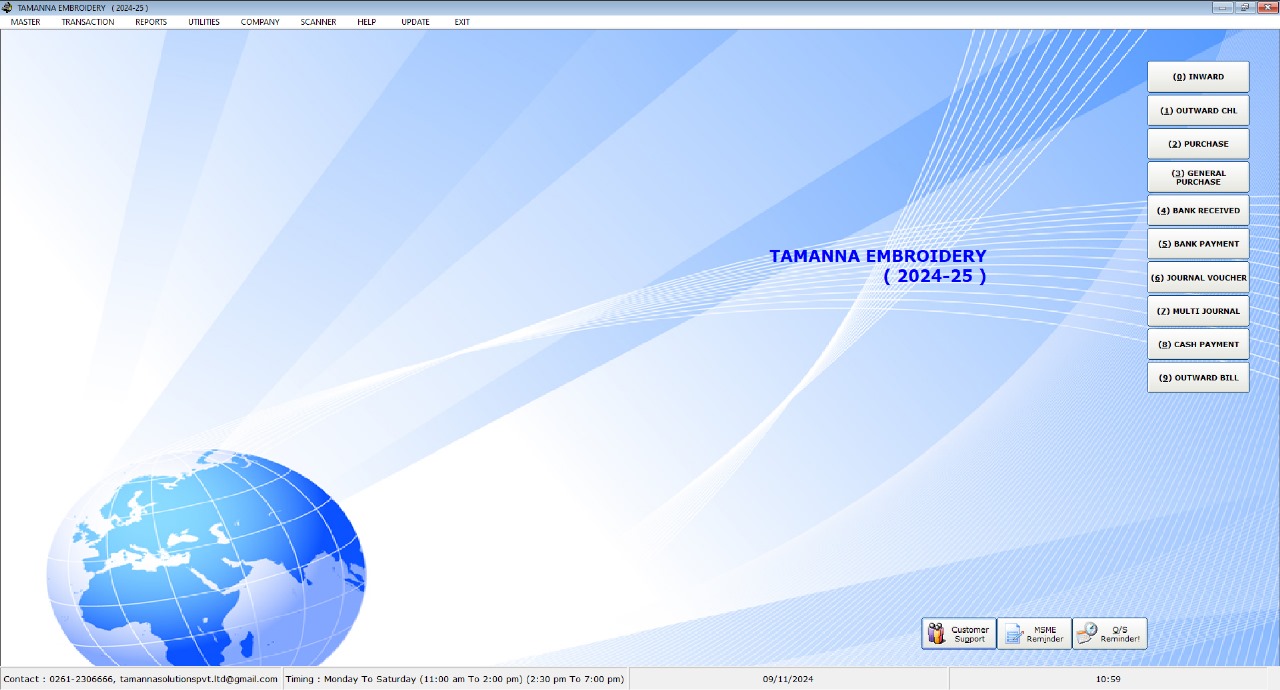Screen dimensions: 1280x690
Task: Click the (2) PURCHASE button
Action: tap(1198, 144)
